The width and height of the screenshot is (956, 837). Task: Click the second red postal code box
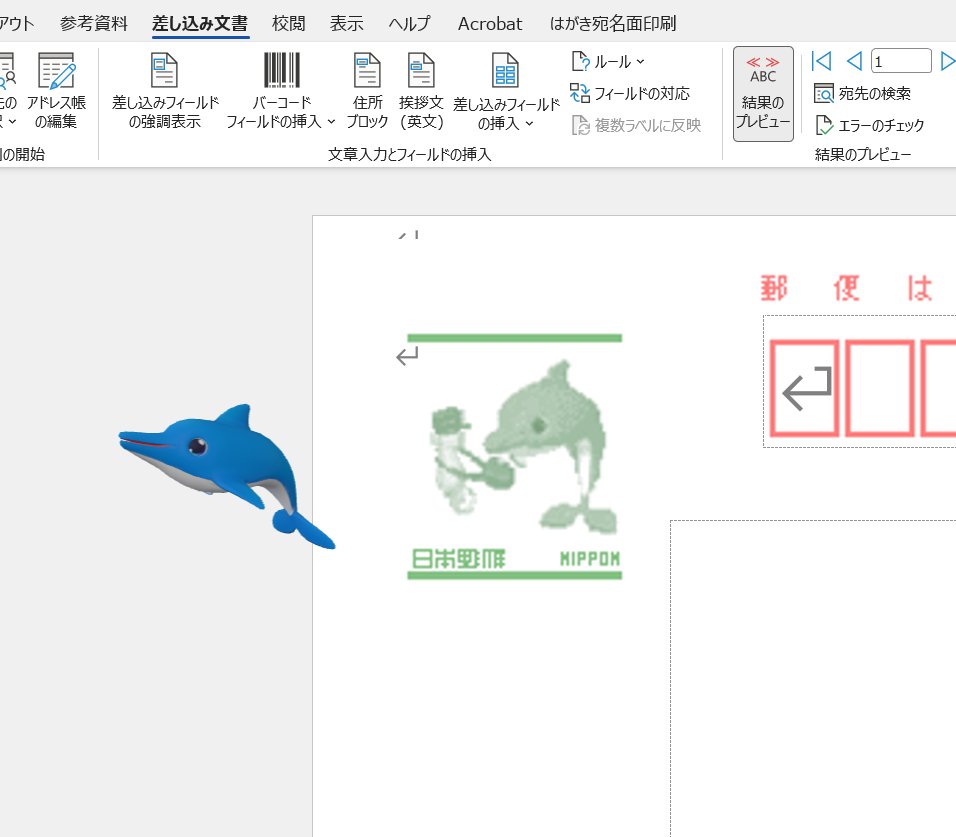[880, 388]
